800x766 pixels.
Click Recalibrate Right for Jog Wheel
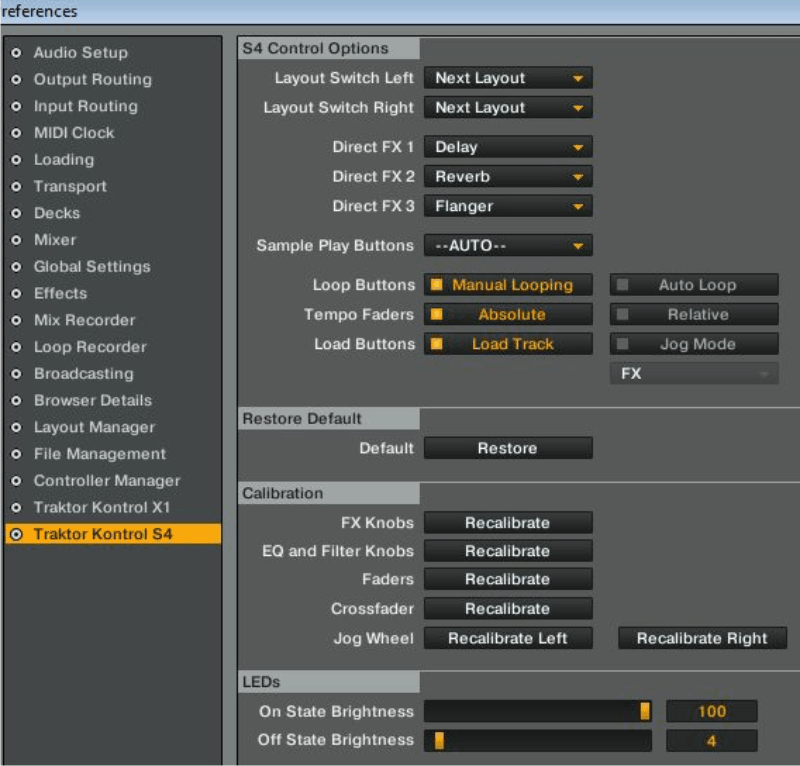[702, 638]
